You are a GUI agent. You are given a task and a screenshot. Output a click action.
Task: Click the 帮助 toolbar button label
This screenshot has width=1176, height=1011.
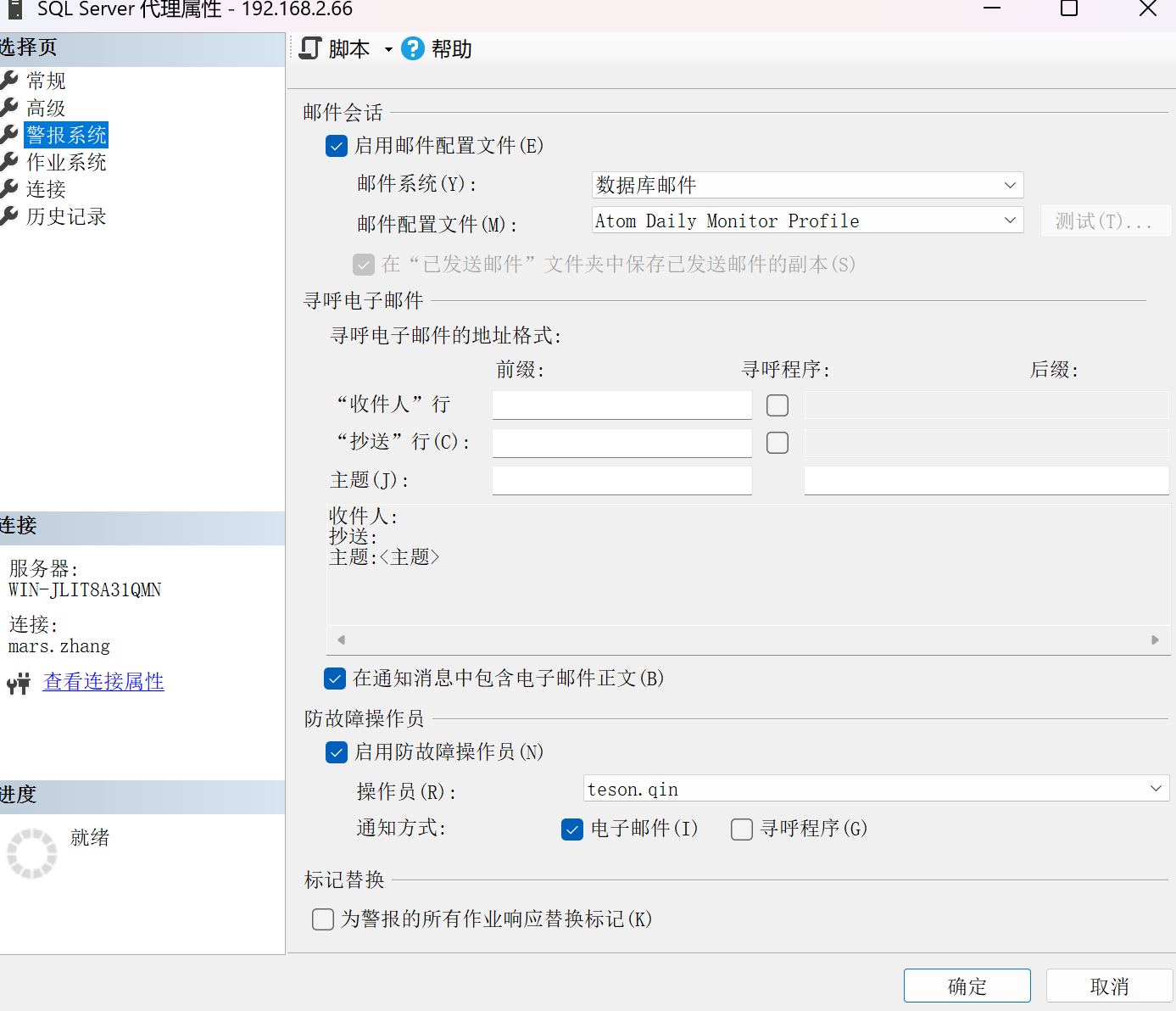tap(452, 49)
